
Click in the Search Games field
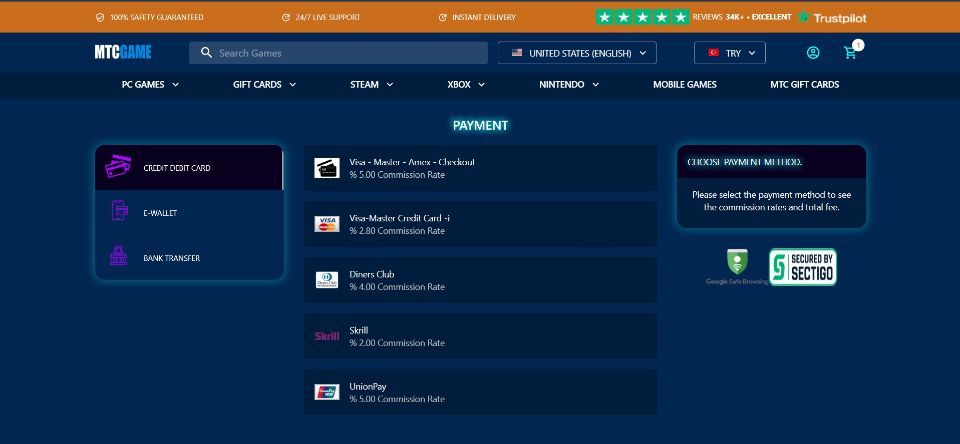pos(339,53)
